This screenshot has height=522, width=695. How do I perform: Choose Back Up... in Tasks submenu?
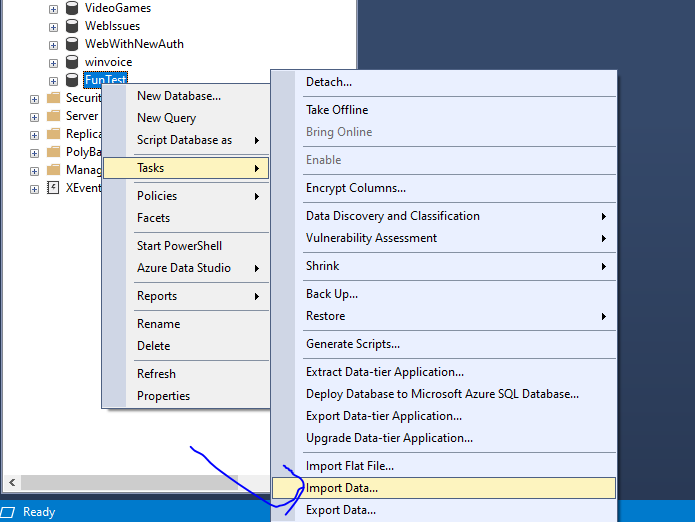(444, 294)
